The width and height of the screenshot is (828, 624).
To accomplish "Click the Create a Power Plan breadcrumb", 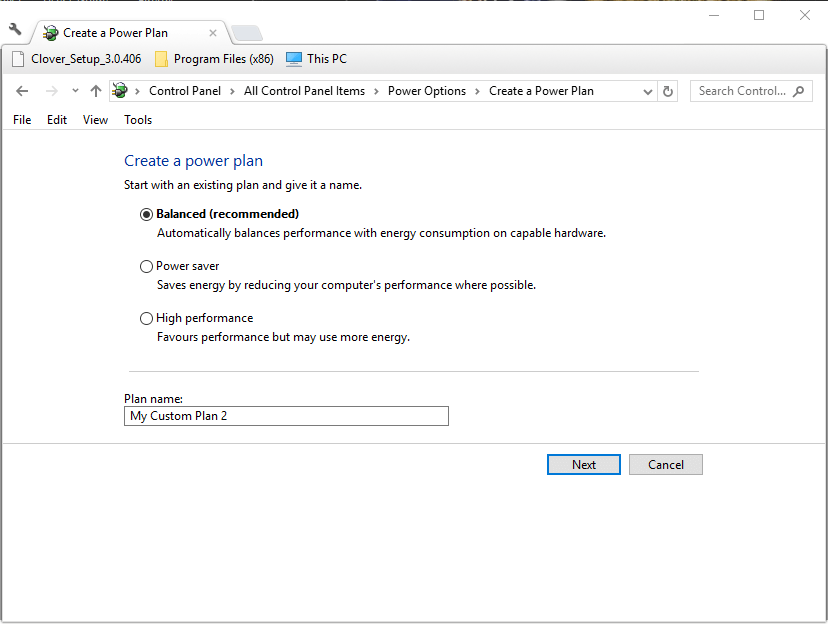I will click(x=541, y=91).
